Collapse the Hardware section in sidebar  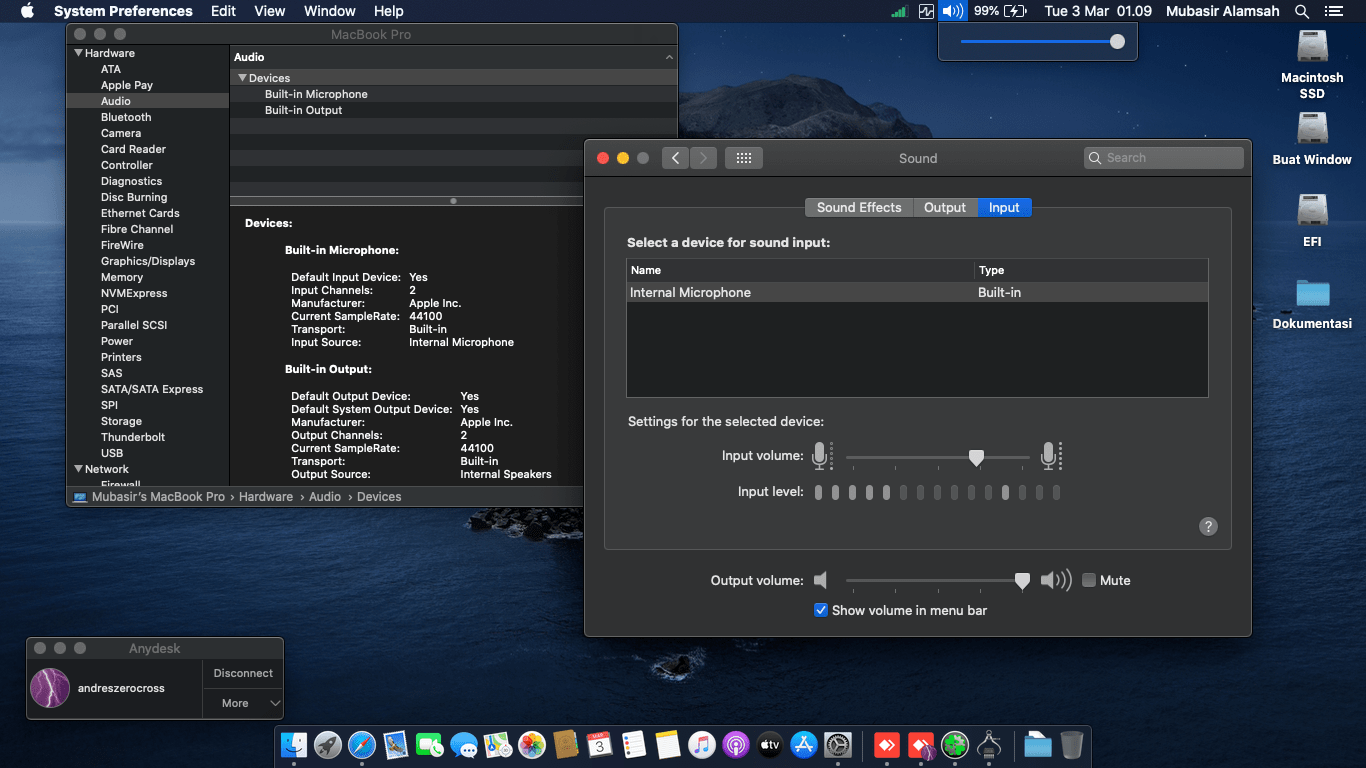[78, 53]
